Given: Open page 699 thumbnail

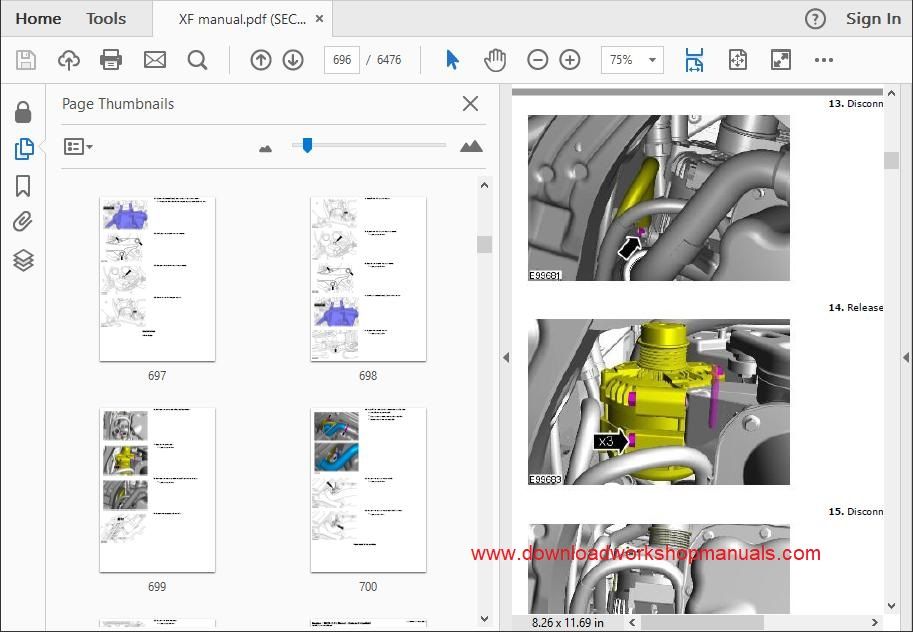Looking at the screenshot, I should pyautogui.click(x=157, y=490).
